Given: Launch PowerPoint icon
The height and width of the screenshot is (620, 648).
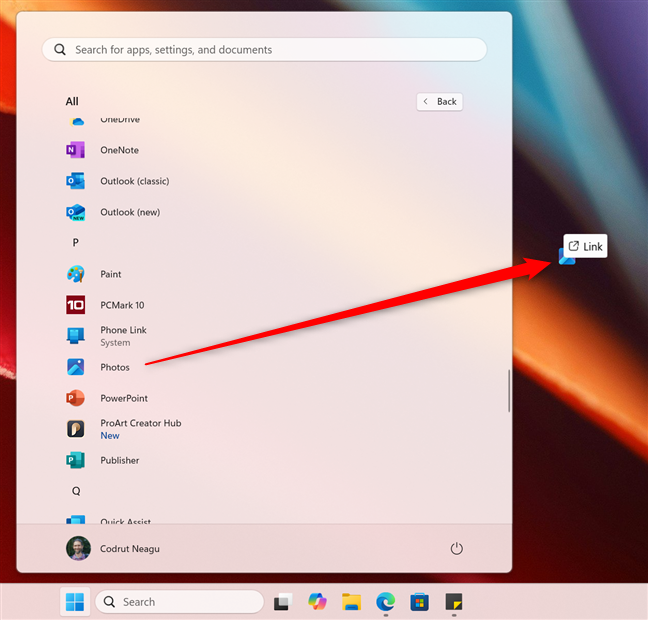Looking at the screenshot, I should pyautogui.click(x=76, y=398).
